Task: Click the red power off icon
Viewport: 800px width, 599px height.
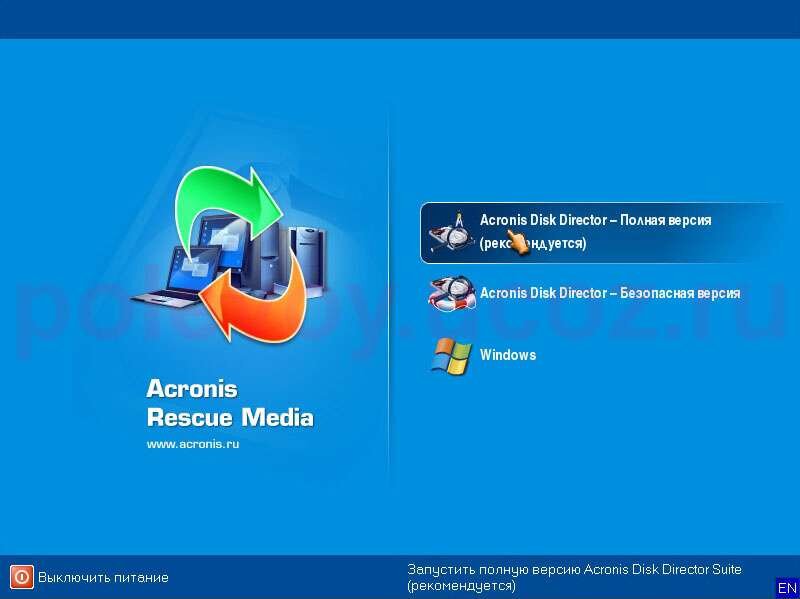Action: coord(22,577)
